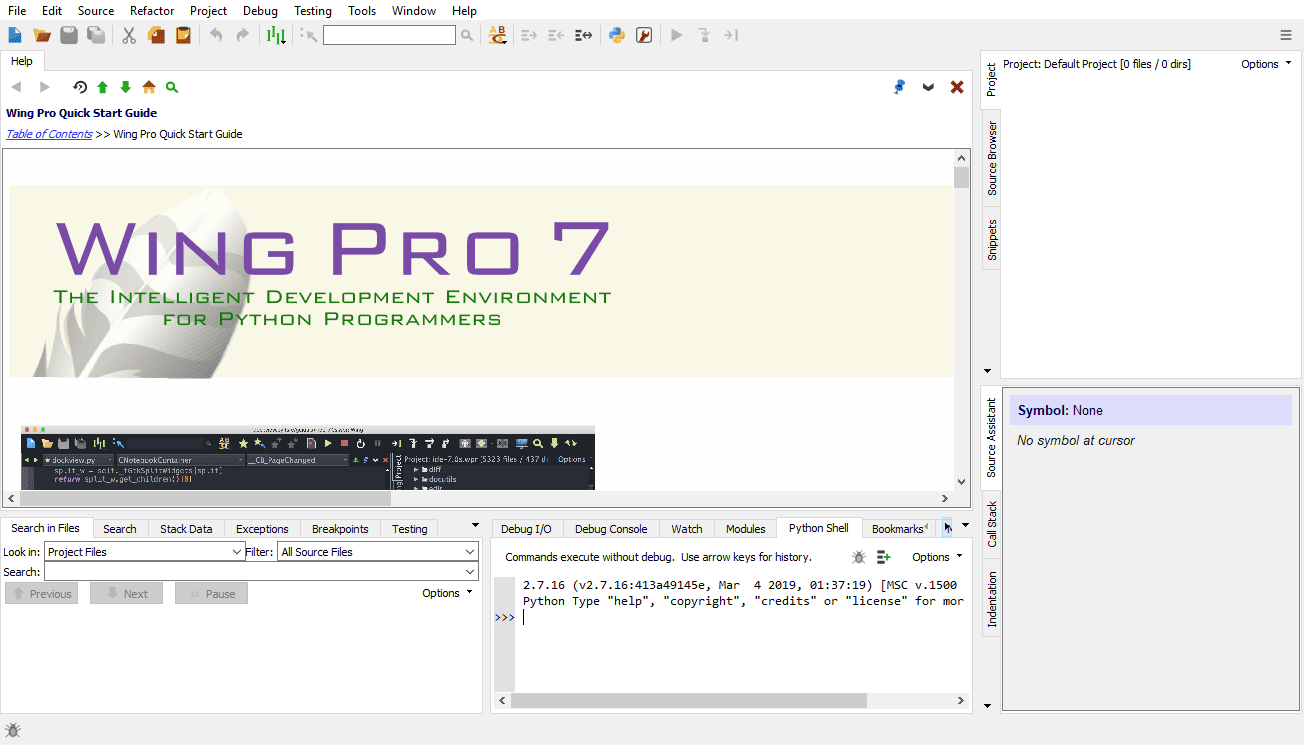Image resolution: width=1304 pixels, height=745 pixels.
Task: Click the bug icon in Python Shell
Action: 859,557
